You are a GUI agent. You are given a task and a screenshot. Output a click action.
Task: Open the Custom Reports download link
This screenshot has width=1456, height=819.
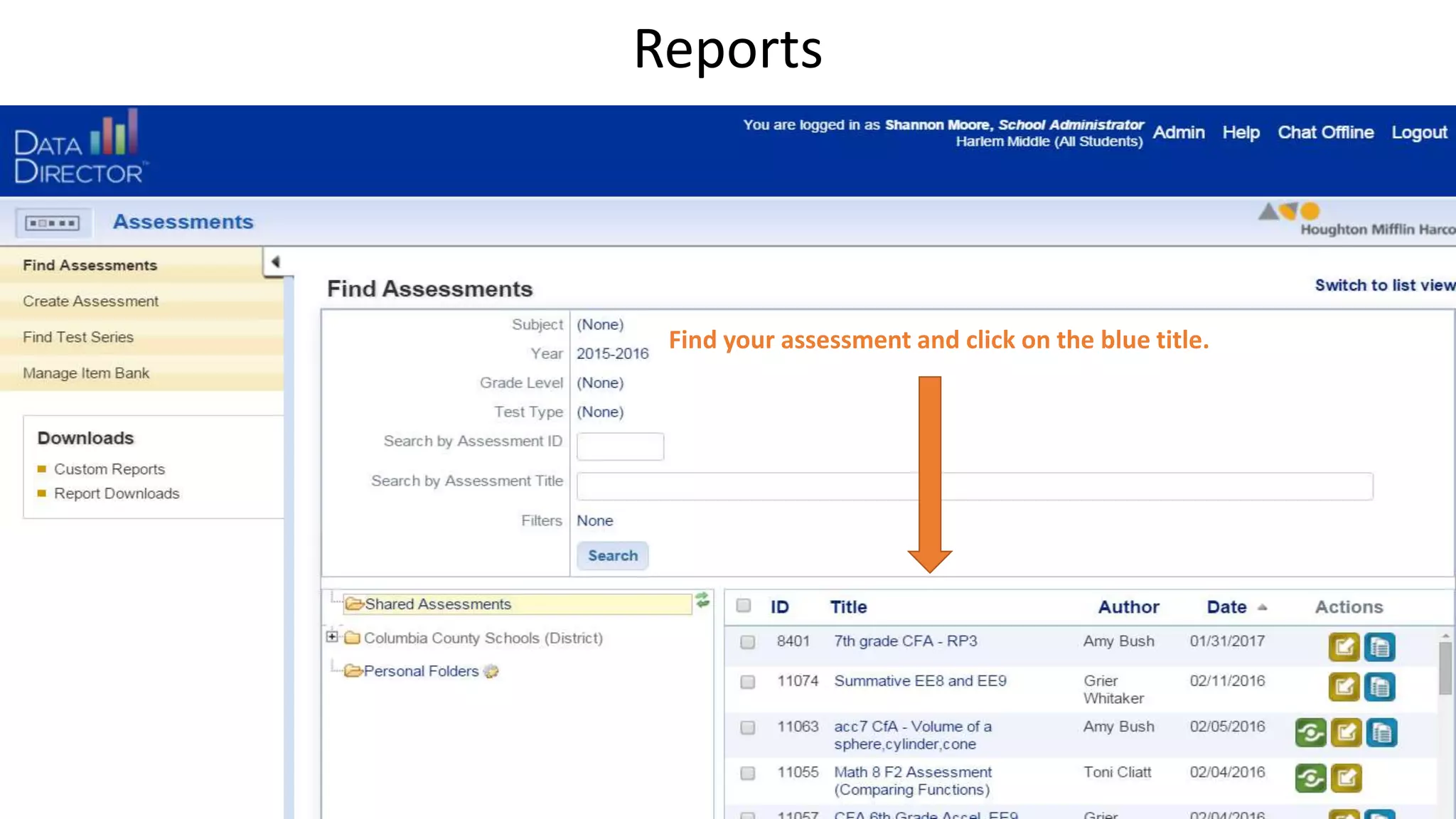click(109, 469)
